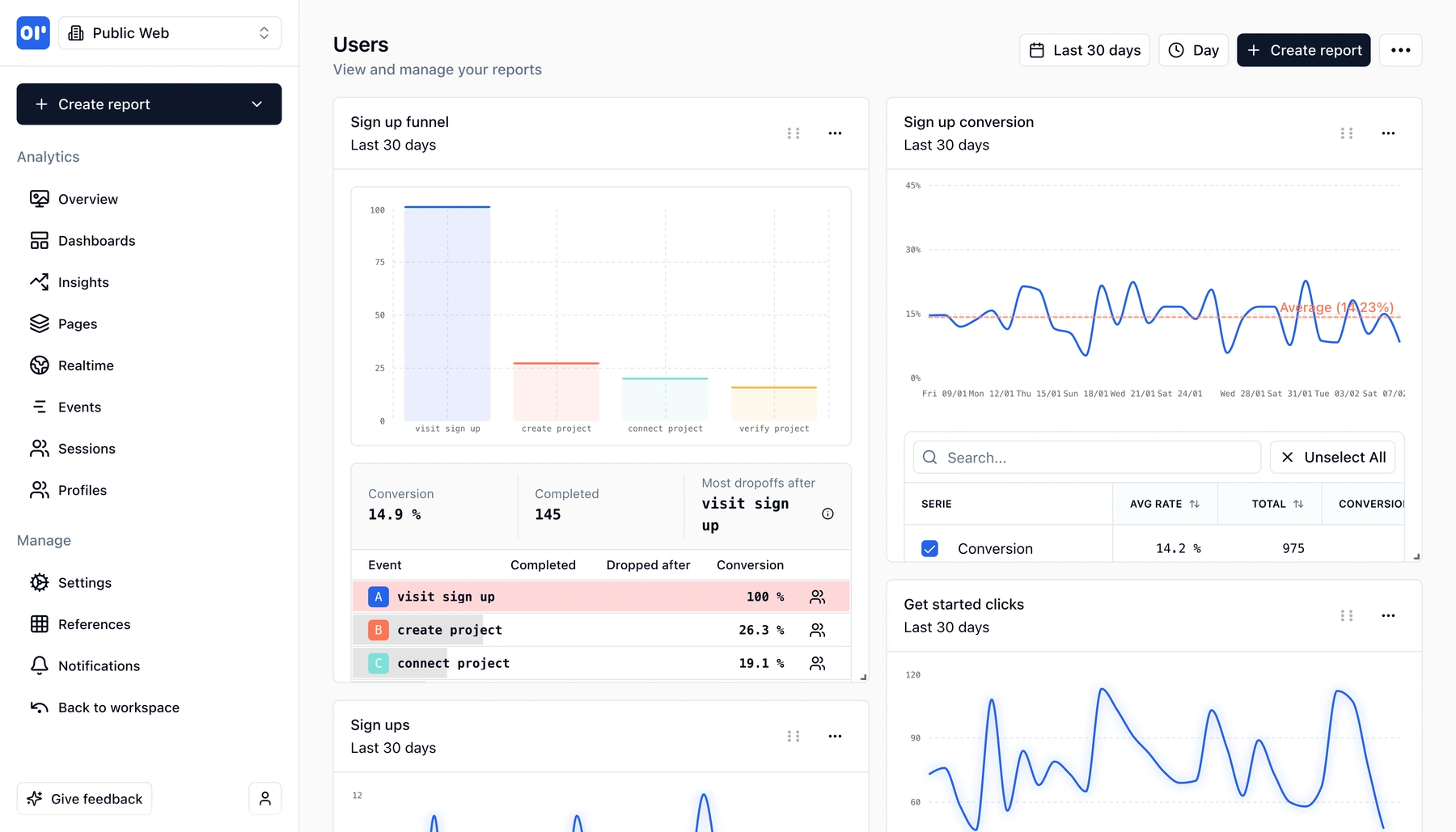Click the account icon at bottom right
The width and height of the screenshot is (1456, 832).
click(265, 798)
